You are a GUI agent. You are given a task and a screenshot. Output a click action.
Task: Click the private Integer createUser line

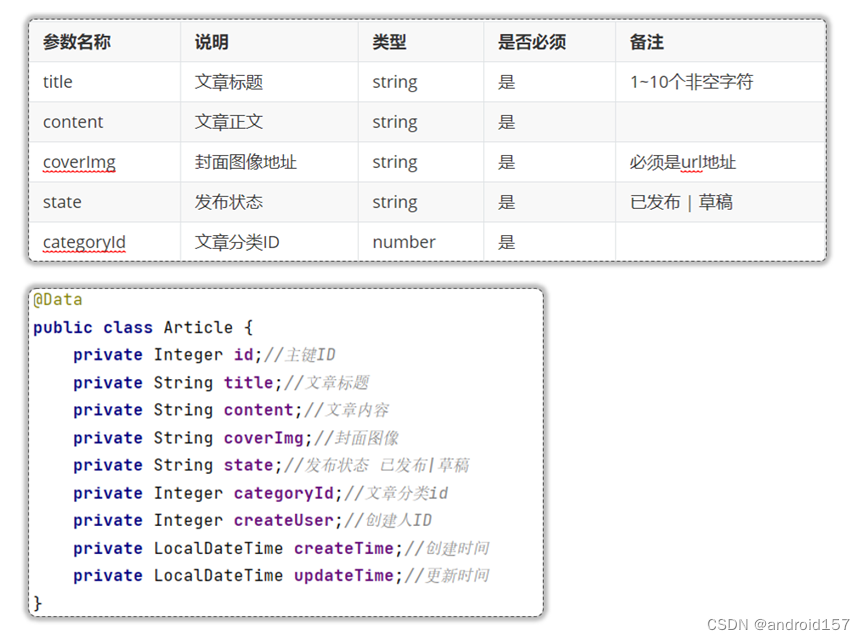(253, 520)
